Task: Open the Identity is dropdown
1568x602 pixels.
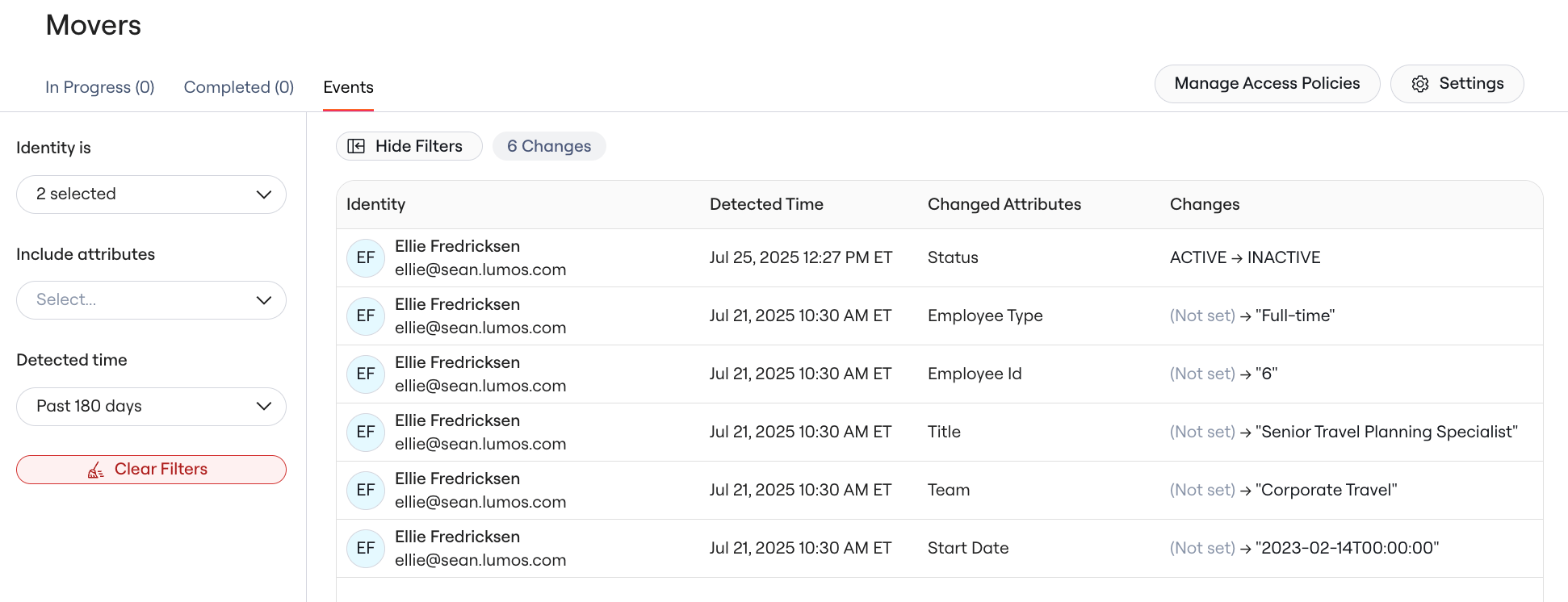Action: coord(151,194)
